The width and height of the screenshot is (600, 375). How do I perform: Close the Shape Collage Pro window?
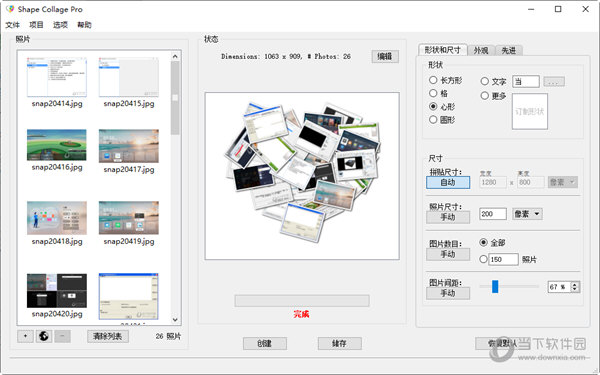(x=585, y=9)
